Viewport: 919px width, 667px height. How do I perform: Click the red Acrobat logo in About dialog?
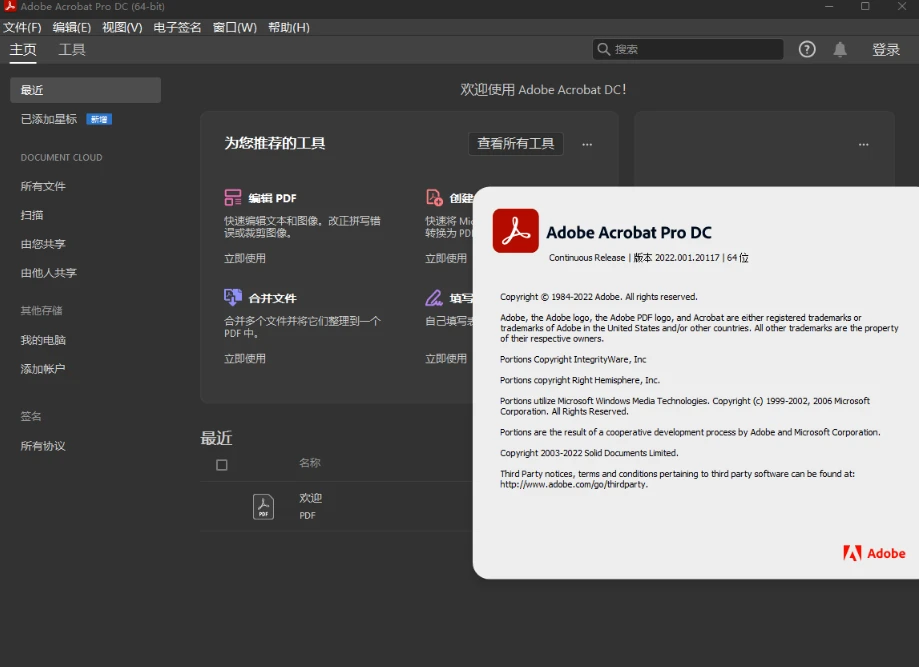coord(515,231)
